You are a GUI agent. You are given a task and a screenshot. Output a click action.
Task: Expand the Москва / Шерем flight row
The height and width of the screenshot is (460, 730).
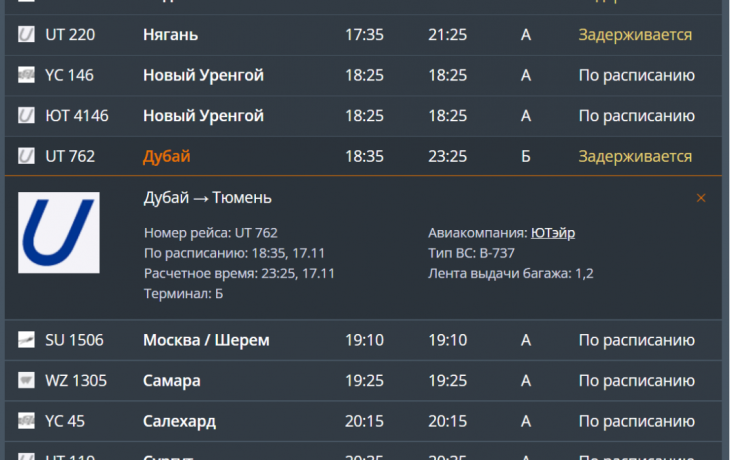pos(206,340)
